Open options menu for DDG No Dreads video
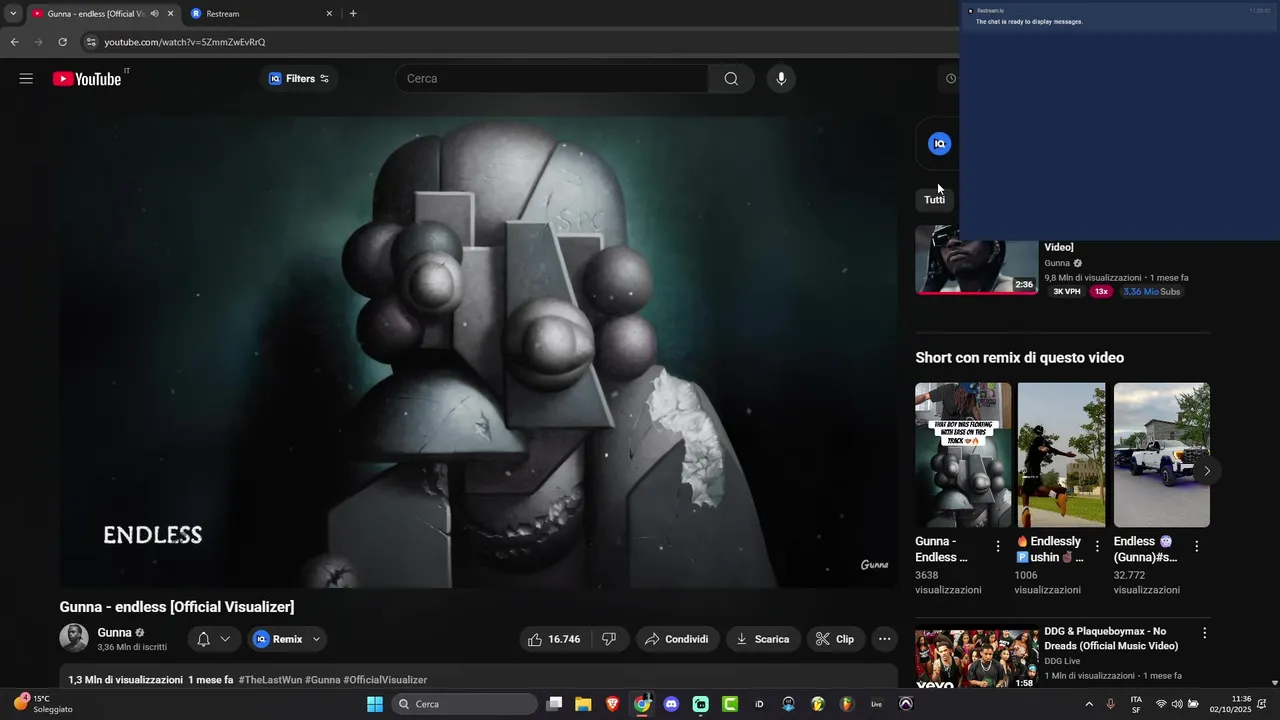The height and width of the screenshot is (720, 1280). coord(1204,633)
